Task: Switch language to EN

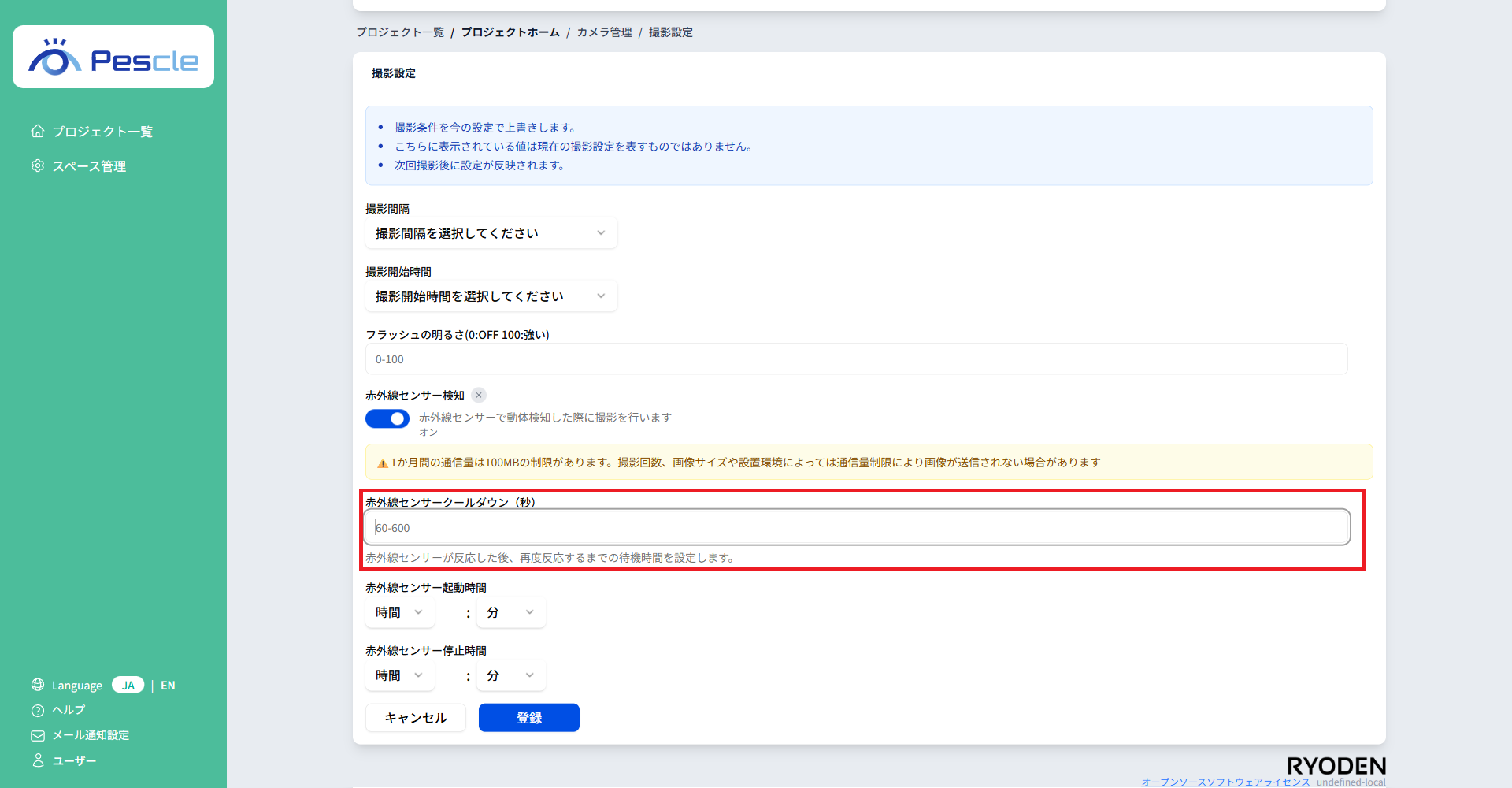Action: [x=168, y=686]
